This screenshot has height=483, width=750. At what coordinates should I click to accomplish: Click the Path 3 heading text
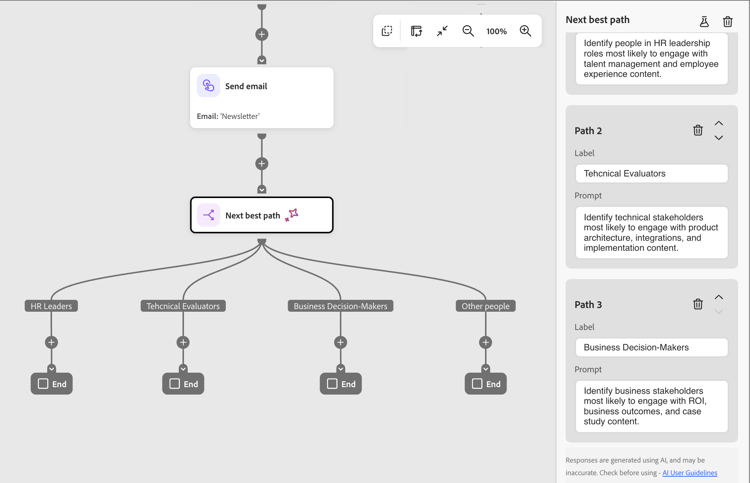(x=588, y=305)
